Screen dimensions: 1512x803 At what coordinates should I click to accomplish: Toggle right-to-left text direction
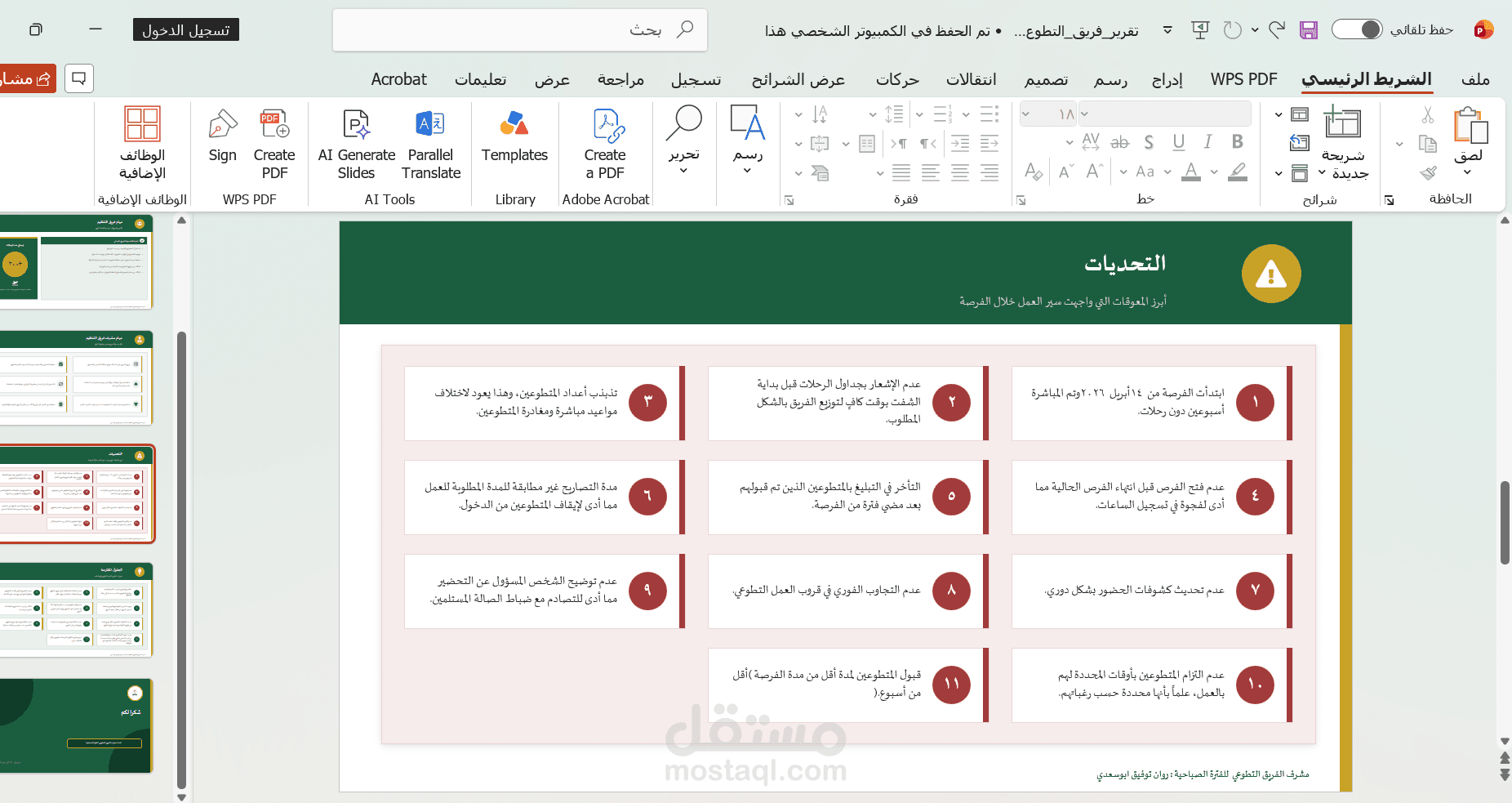(x=928, y=144)
